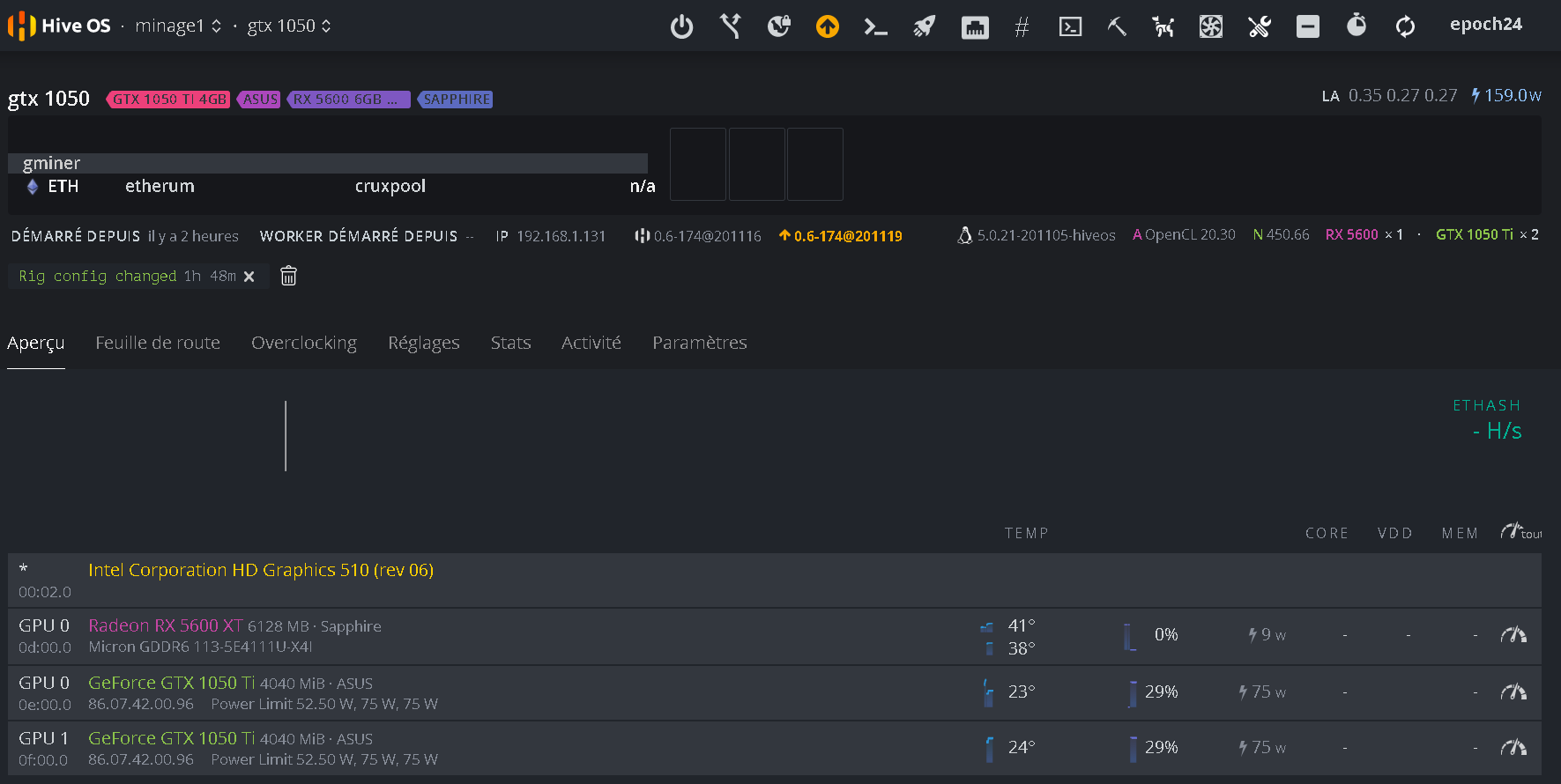The height and width of the screenshot is (784, 1561).
Task: Select the Aperçu tab
Action: click(x=36, y=343)
